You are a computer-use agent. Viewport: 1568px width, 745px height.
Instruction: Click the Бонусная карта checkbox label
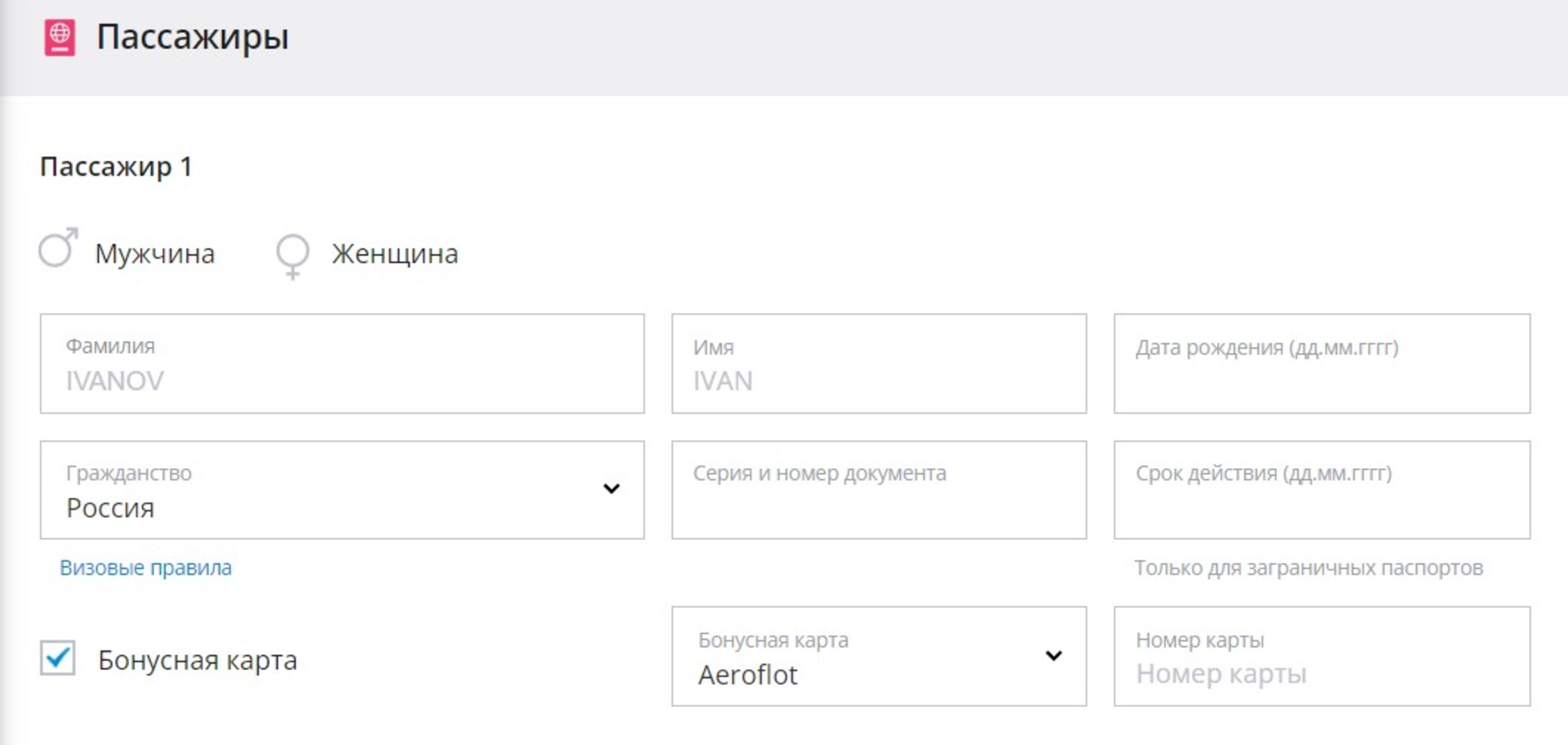197,660
